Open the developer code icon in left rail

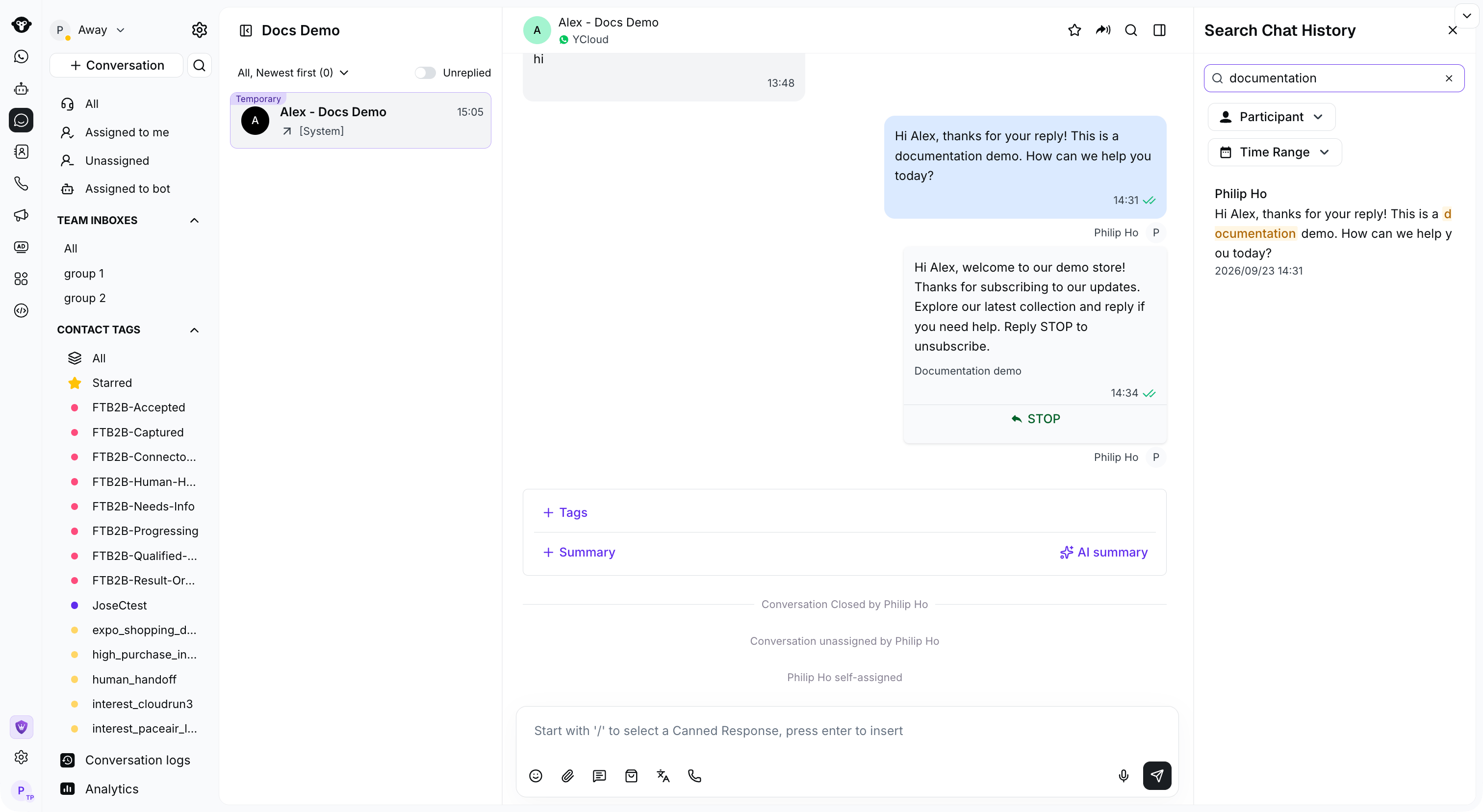21,311
